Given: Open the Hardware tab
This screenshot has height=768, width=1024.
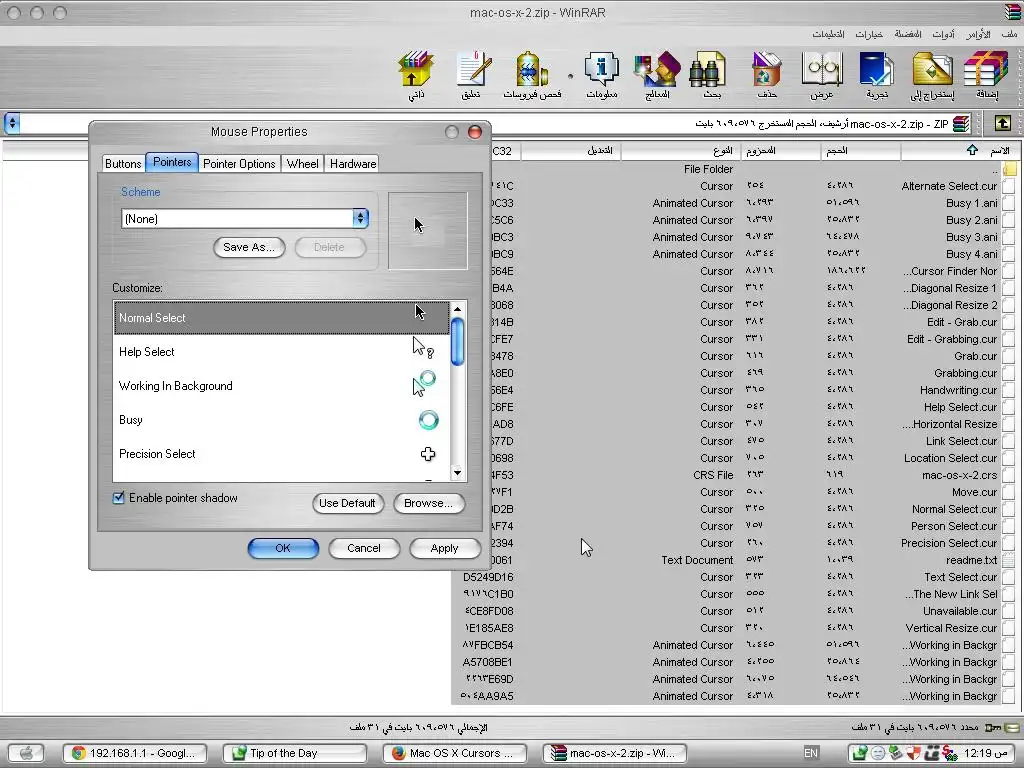Looking at the screenshot, I should [x=353, y=164].
